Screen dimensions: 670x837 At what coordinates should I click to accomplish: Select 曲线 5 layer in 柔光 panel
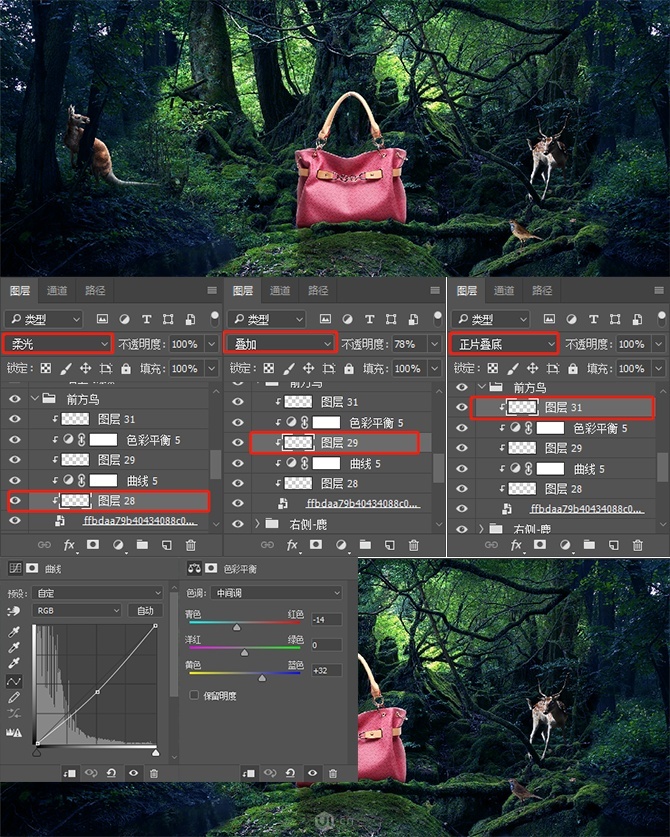click(141, 480)
